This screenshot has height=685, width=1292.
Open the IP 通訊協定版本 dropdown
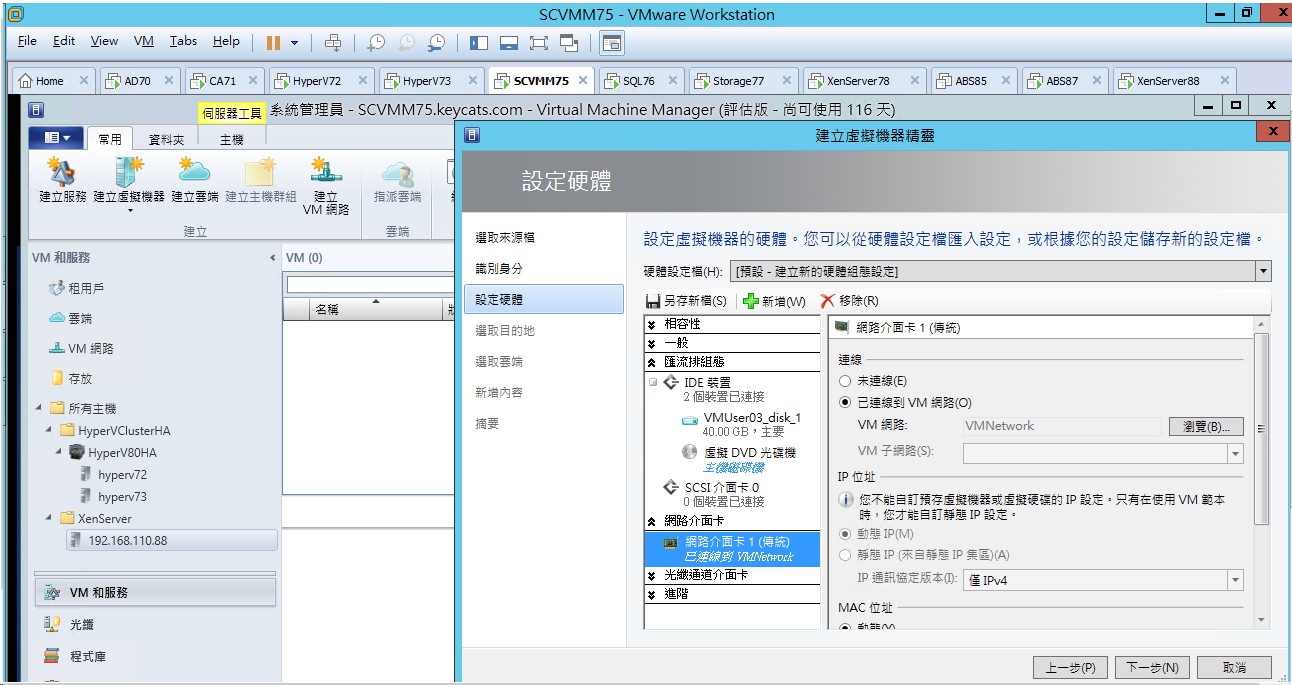1235,580
